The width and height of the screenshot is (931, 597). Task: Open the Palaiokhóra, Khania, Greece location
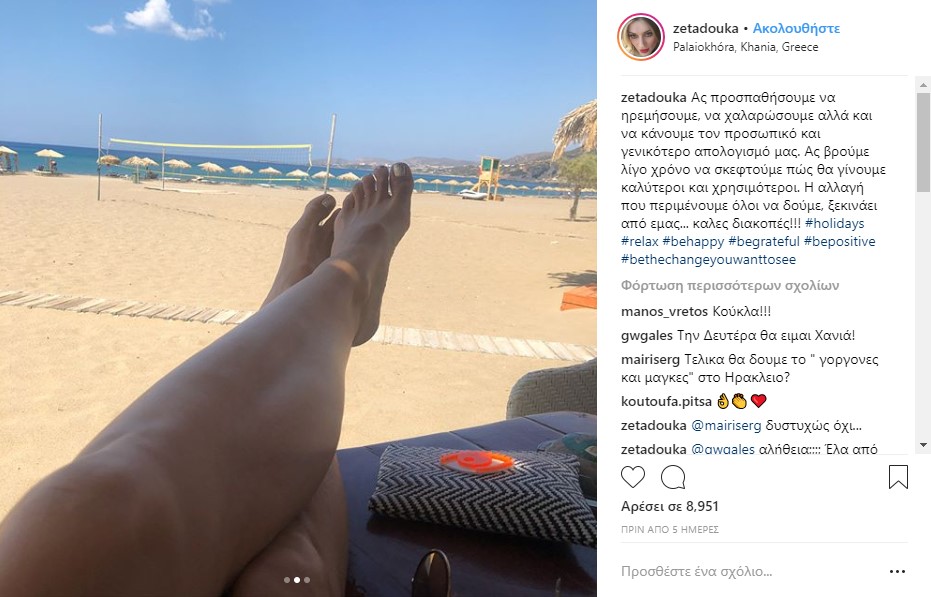point(745,47)
